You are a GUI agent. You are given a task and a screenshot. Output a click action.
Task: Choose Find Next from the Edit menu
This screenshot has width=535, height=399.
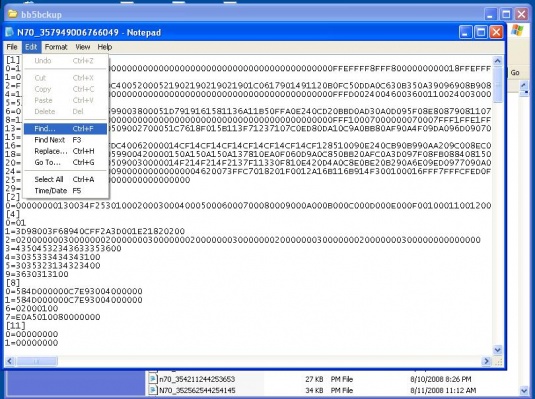(65, 140)
